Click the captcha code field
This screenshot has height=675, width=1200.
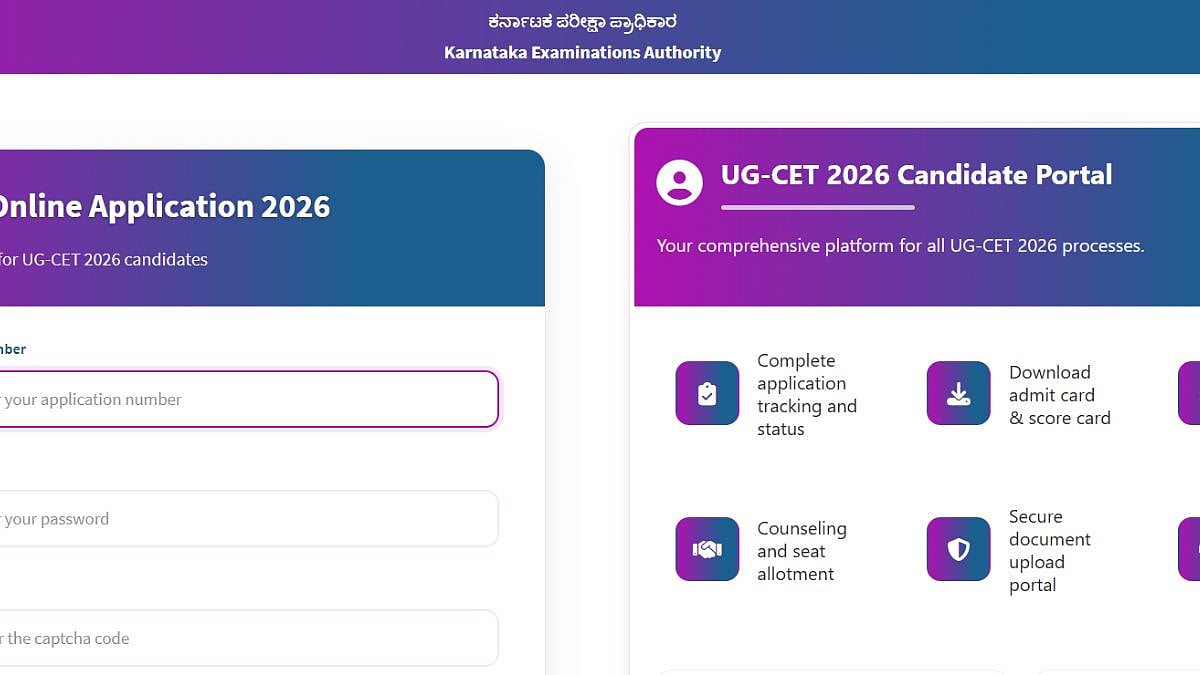pos(250,637)
